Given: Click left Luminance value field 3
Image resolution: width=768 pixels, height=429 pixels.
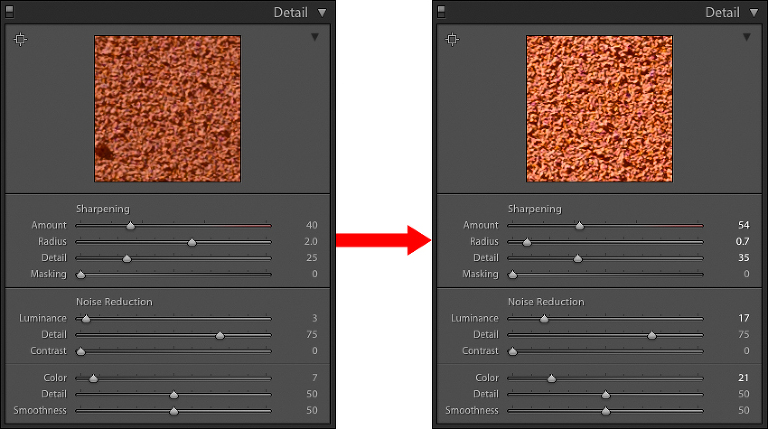Looking at the screenshot, I should [x=315, y=318].
